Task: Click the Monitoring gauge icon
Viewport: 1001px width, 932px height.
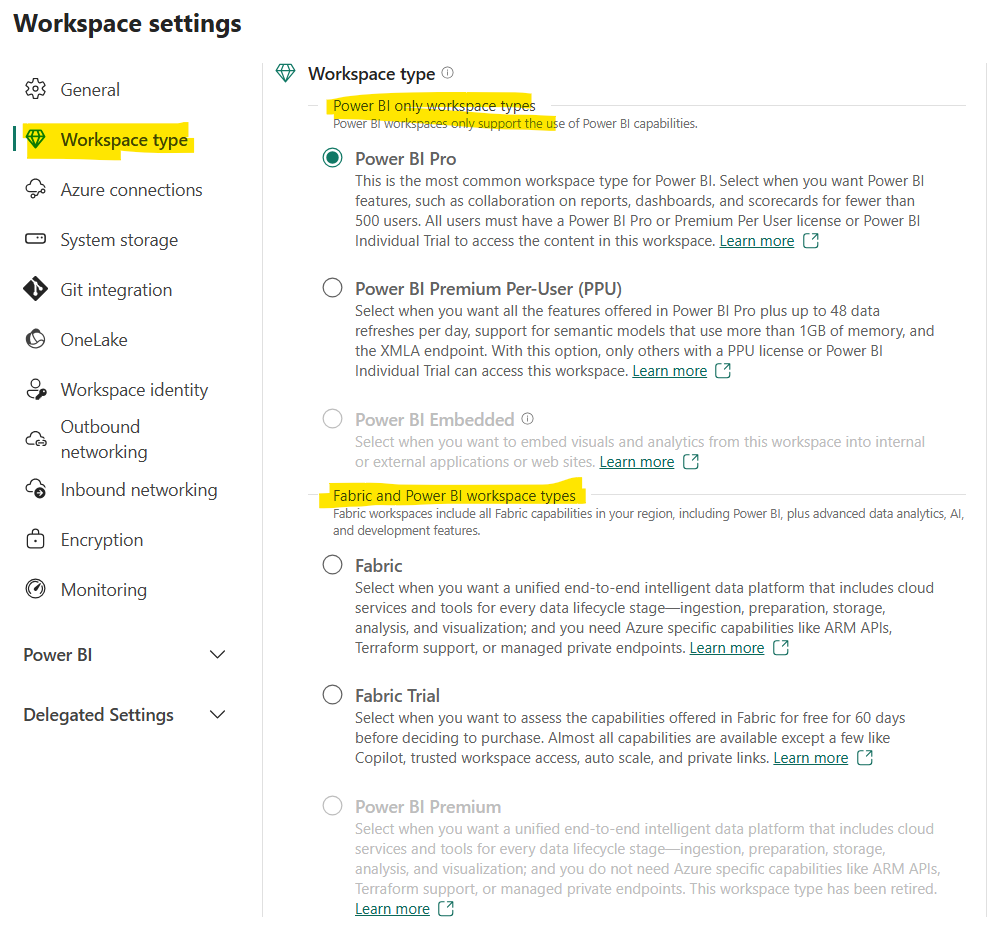Action: [36, 589]
